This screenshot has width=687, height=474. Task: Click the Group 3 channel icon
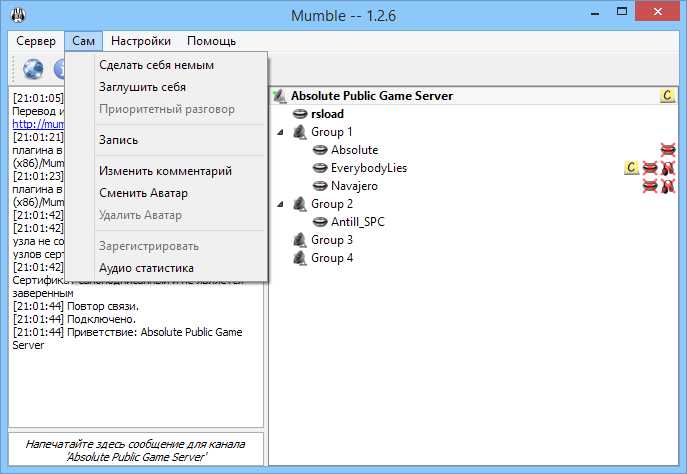(300, 240)
